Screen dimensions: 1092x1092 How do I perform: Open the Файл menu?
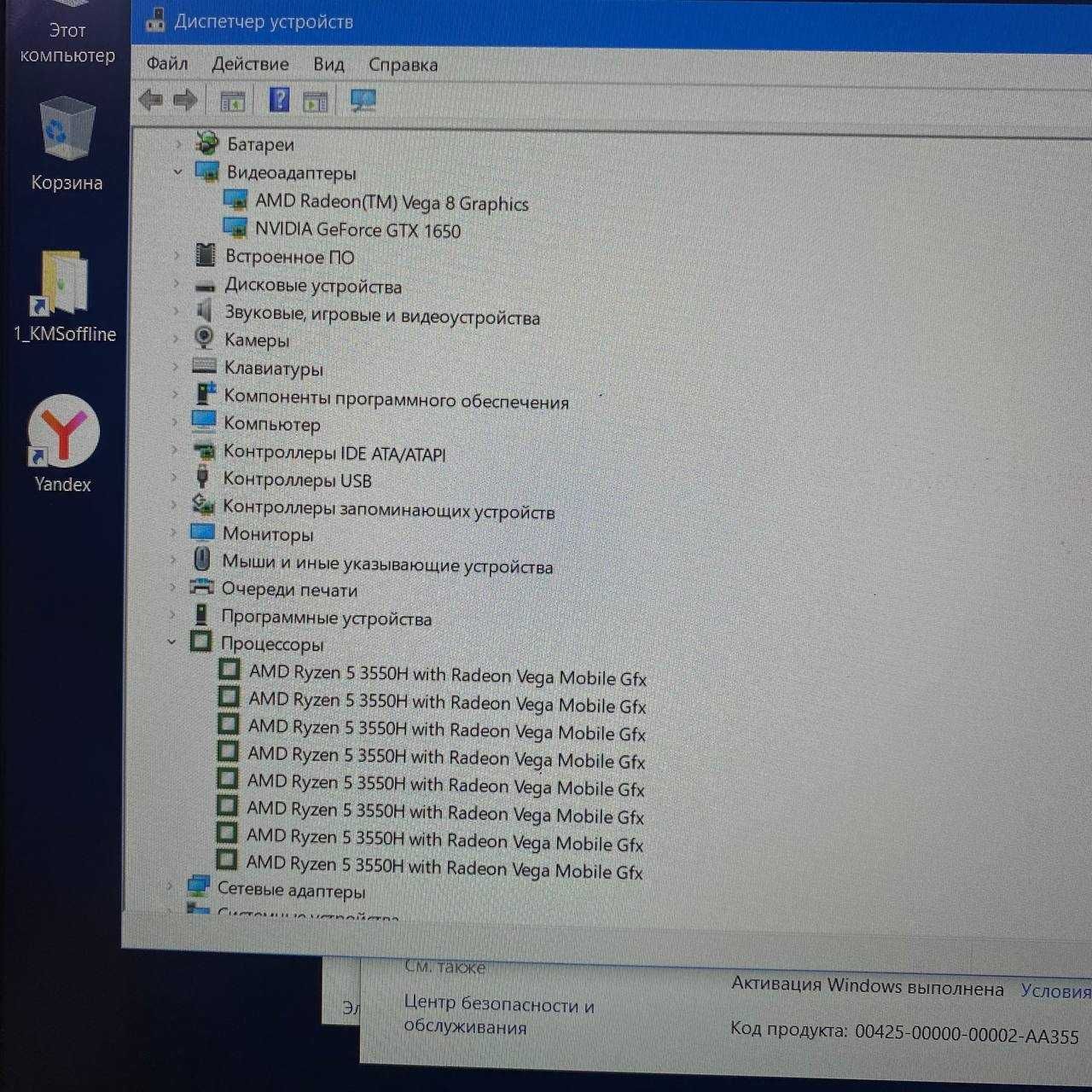167,63
